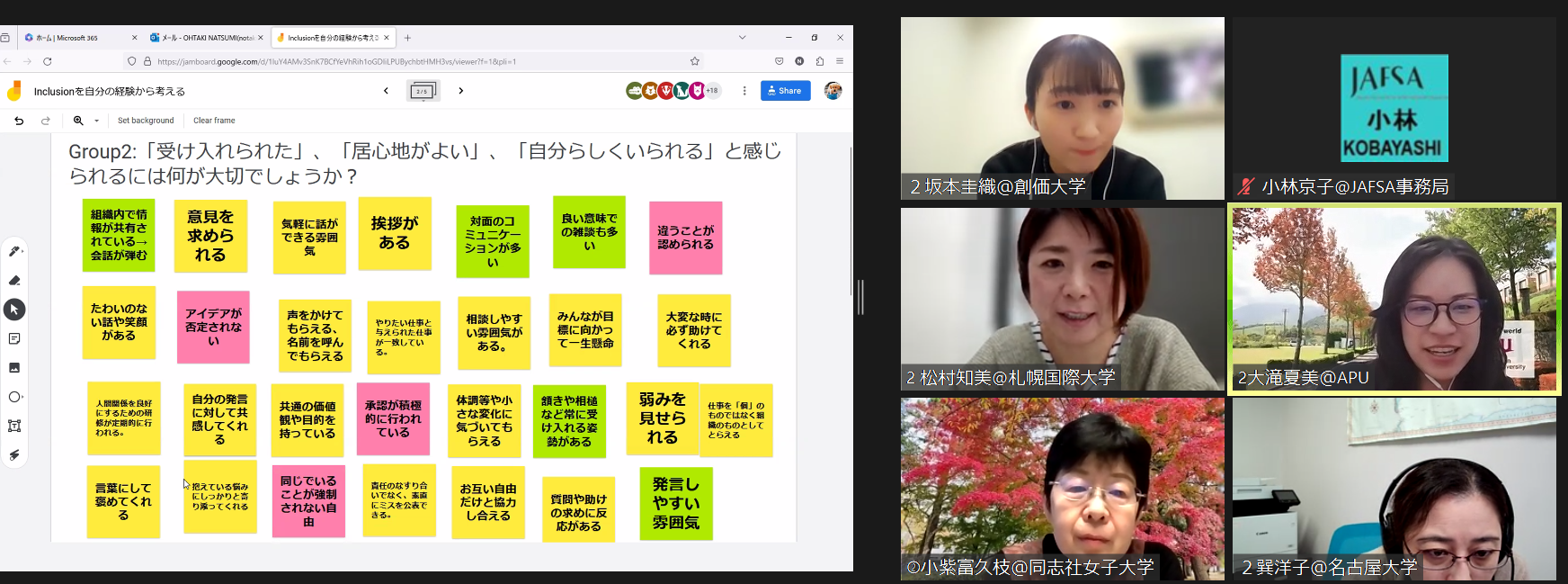Select the Circle shape tool
The height and width of the screenshot is (584, 1568).
[14, 397]
